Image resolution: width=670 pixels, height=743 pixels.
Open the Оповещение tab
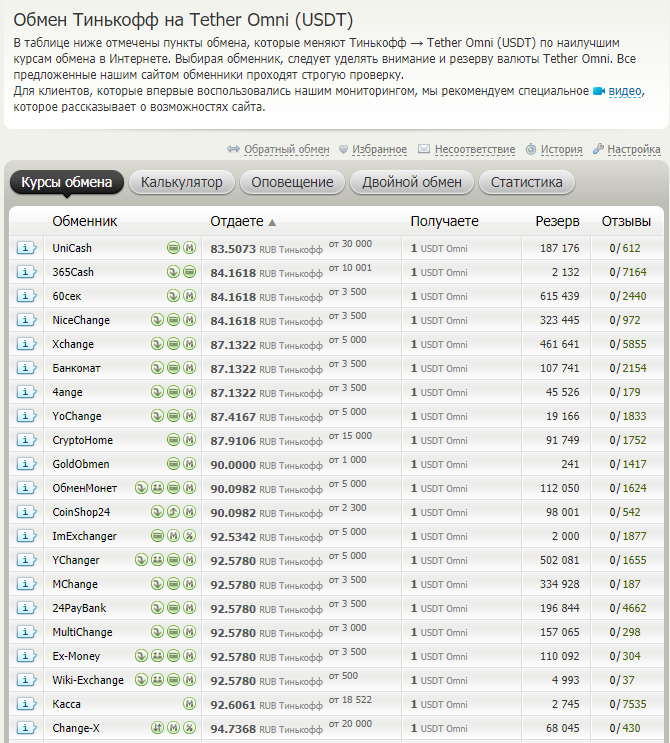point(292,182)
